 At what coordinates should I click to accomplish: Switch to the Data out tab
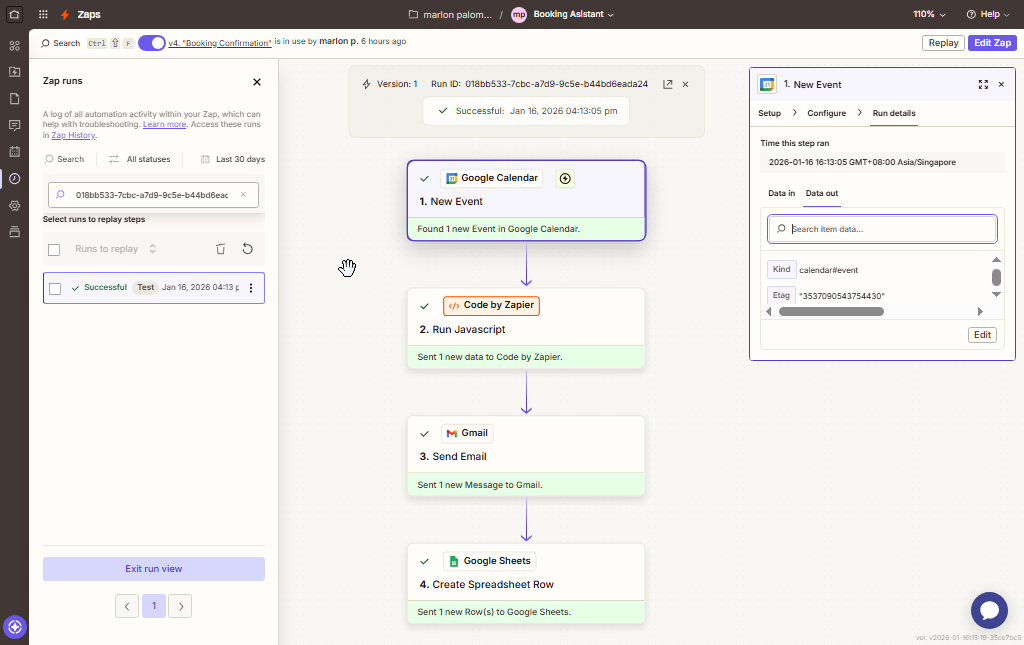822,193
